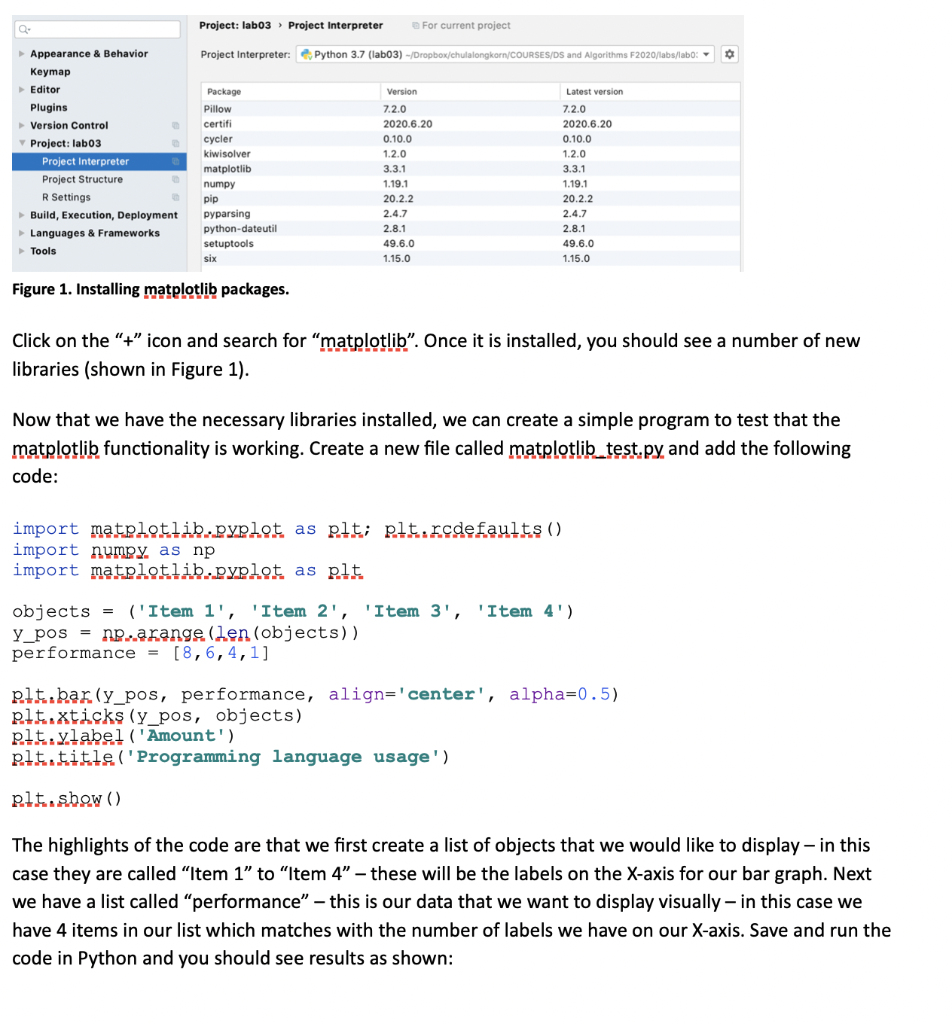The height and width of the screenshot is (1024, 952).
Task: Click the Version column header
Action: 469,91
